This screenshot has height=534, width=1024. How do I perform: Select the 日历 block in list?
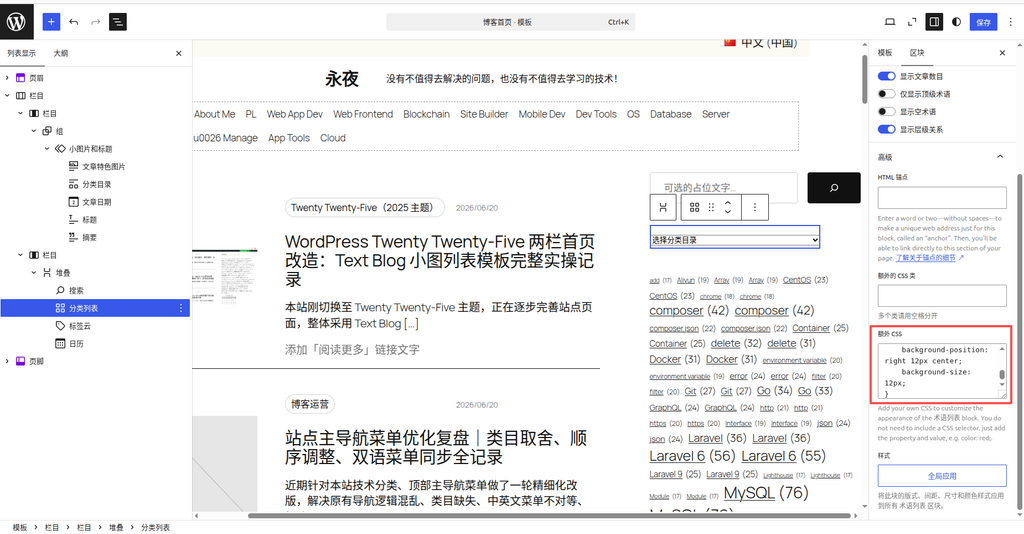point(76,343)
